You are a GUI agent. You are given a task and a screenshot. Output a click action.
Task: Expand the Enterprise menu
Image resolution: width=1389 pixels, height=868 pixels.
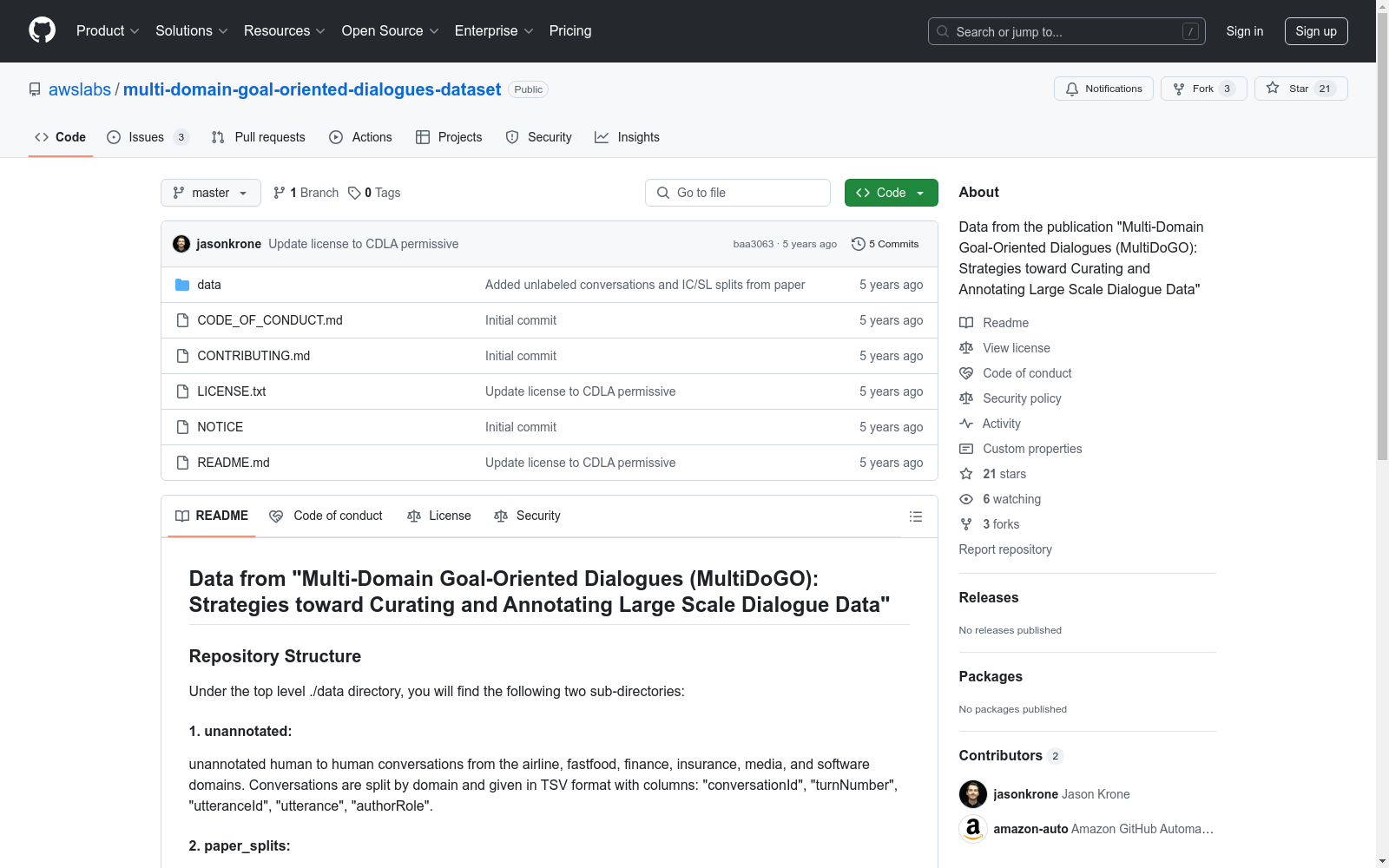click(x=494, y=31)
